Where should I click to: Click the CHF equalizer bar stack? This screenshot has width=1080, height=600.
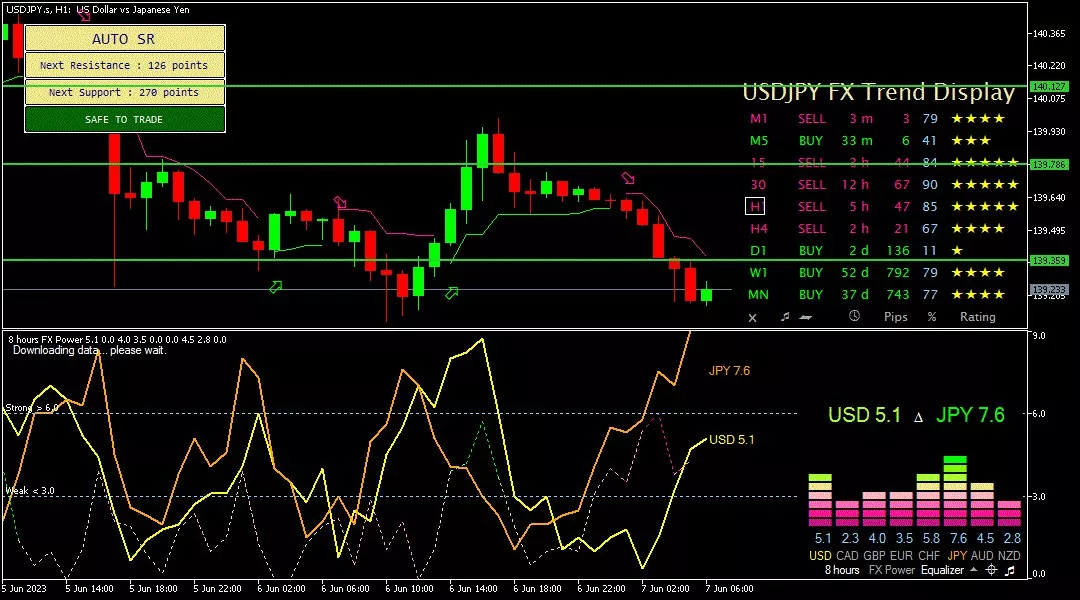point(928,500)
